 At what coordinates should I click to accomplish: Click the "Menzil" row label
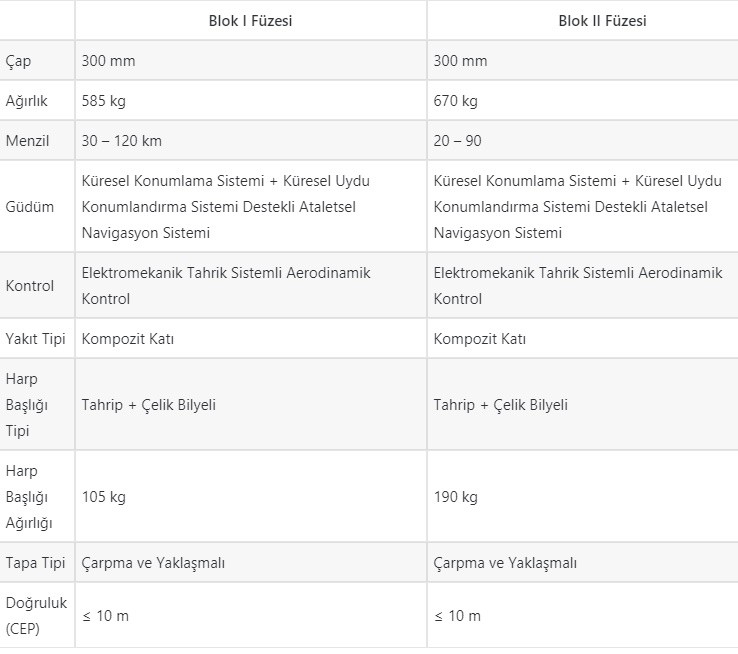coord(27,141)
